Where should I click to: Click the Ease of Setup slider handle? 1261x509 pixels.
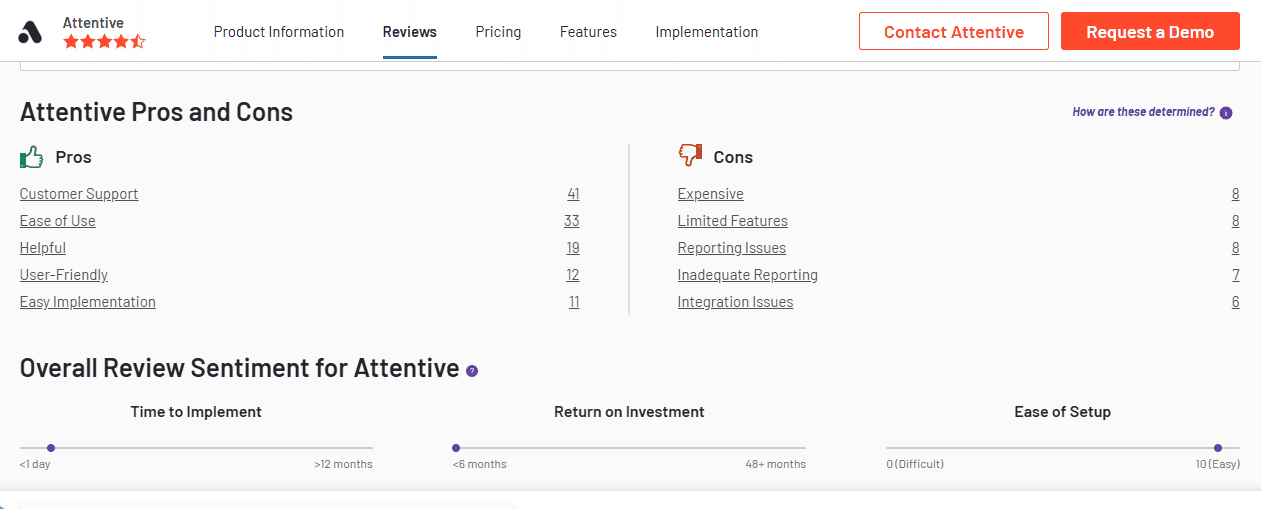pyautogui.click(x=1218, y=448)
